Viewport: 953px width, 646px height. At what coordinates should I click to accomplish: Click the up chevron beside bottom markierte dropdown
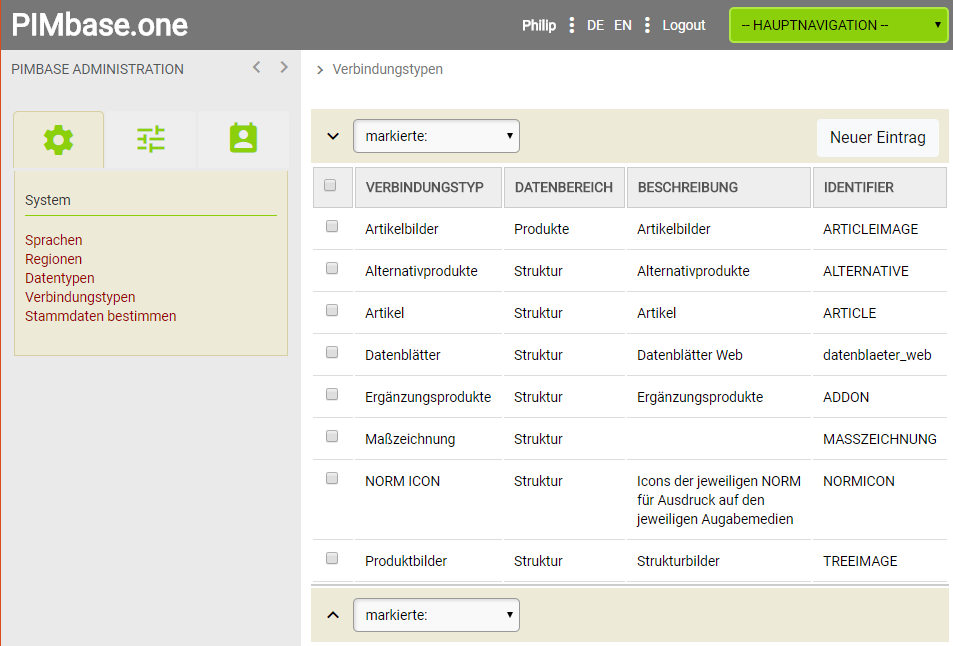tap(334, 614)
